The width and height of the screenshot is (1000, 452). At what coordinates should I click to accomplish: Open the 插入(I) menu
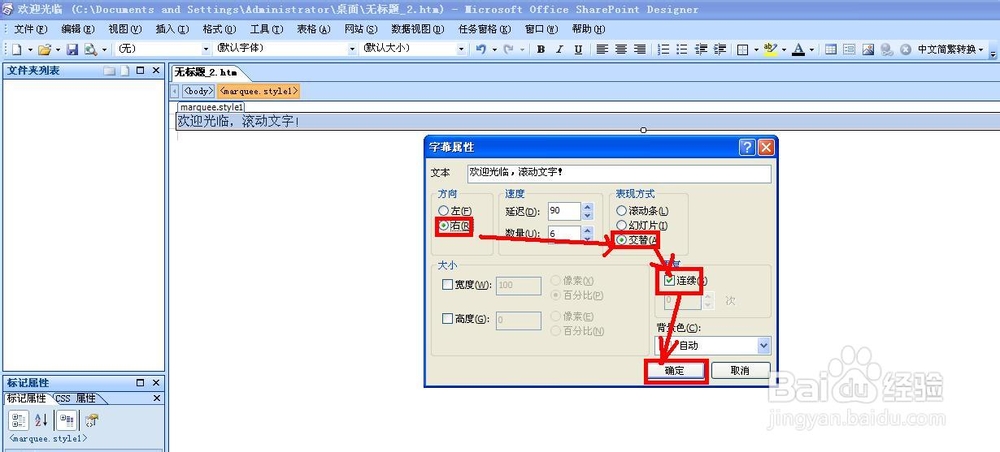coord(172,29)
